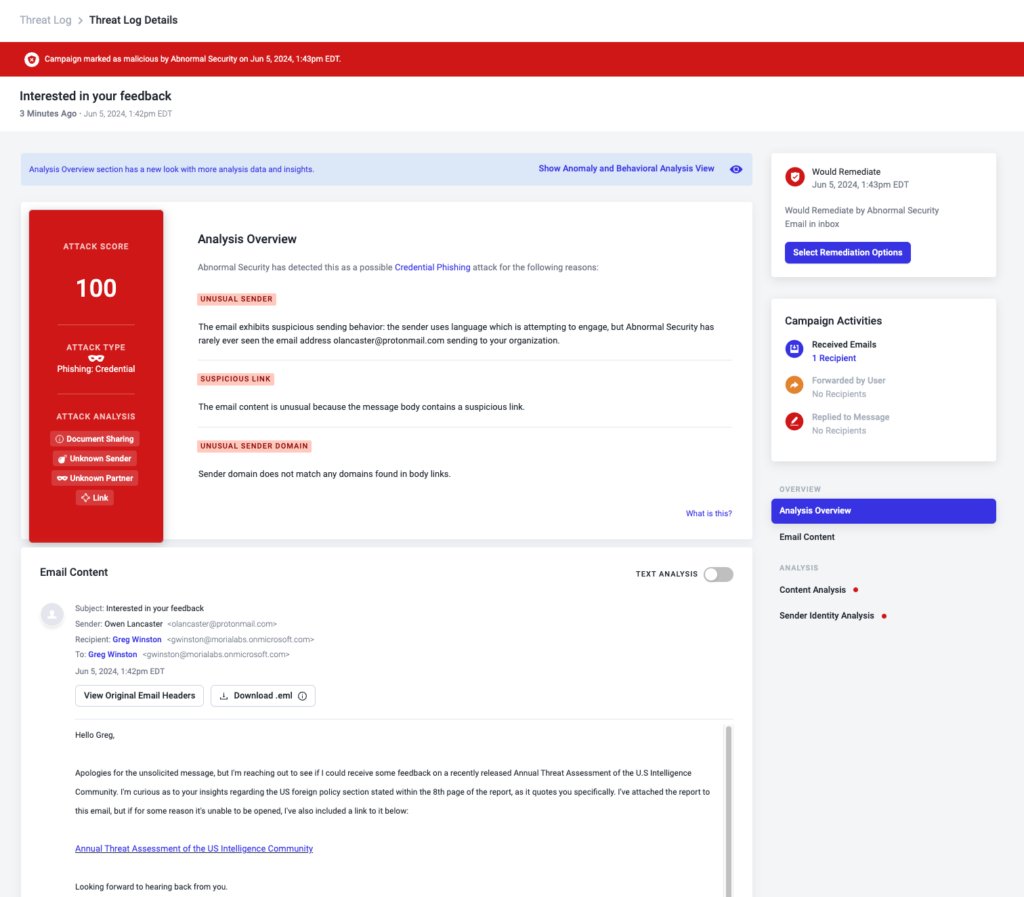Screen dimensions: 1024x897
Task: Click View Original Email Headers button
Action: point(139,696)
